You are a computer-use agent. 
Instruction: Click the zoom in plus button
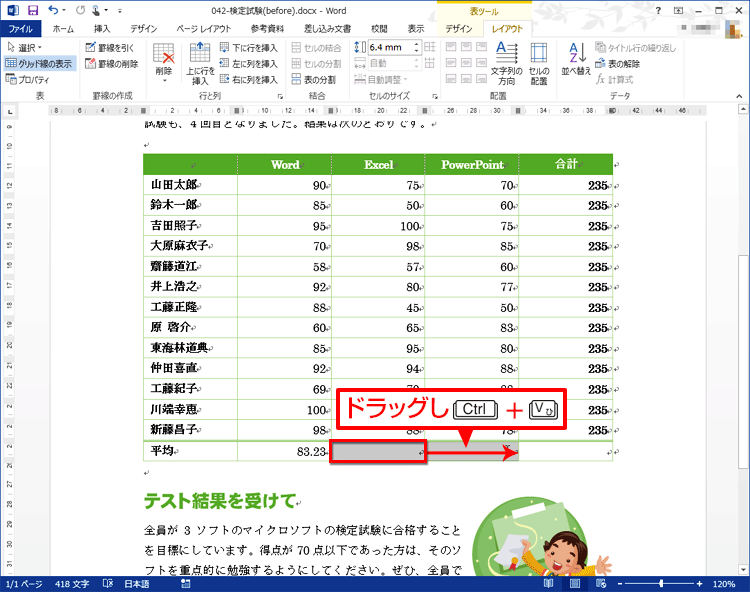[699, 584]
